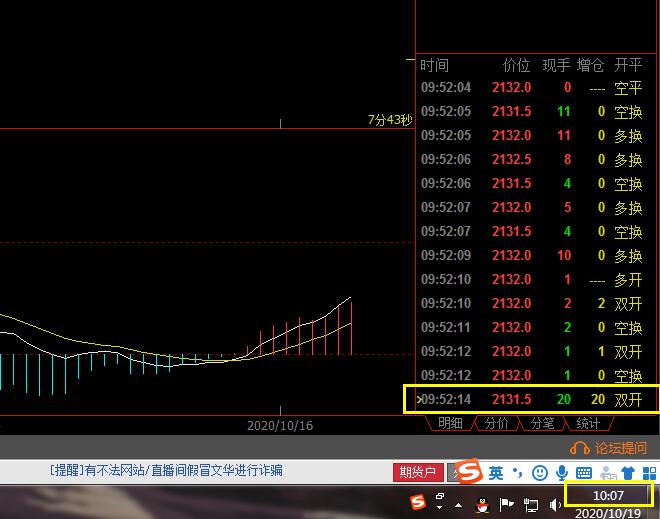Select the 09:52:04 空平 trade row
The image size is (660, 519).
(x=531, y=88)
